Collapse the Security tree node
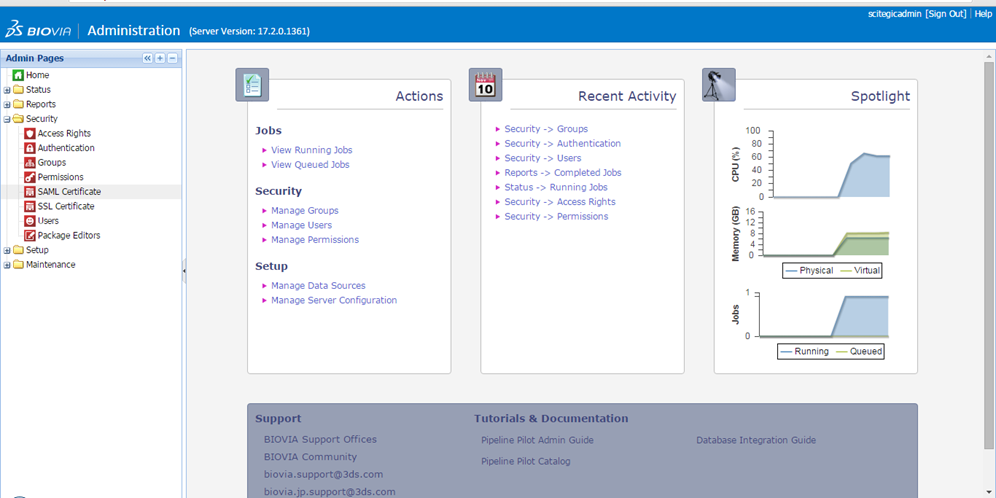Image resolution: width=996 pixels, height=498 pixels. click(x=7, y=119)
